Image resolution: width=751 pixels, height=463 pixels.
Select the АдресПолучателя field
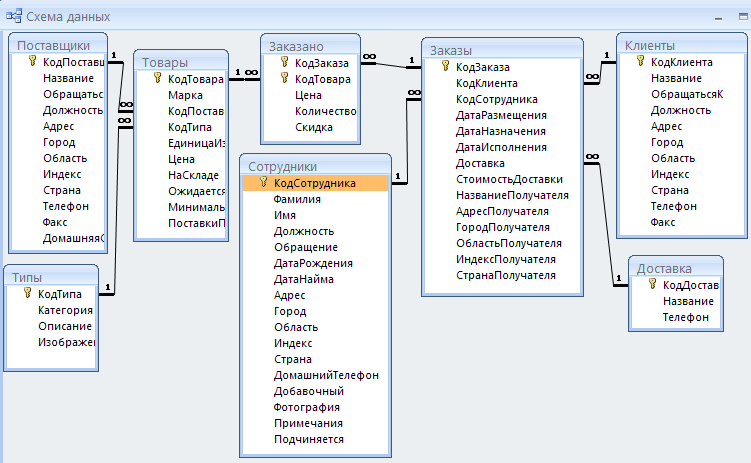click(x=502, y=211)
